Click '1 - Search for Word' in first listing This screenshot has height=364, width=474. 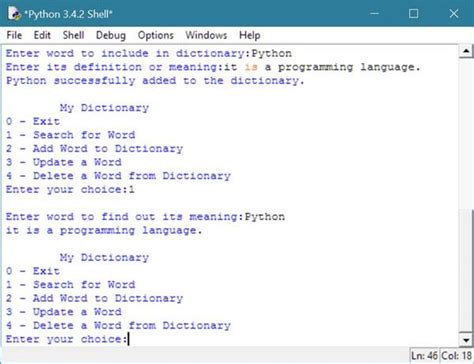(x=70, y=135)
